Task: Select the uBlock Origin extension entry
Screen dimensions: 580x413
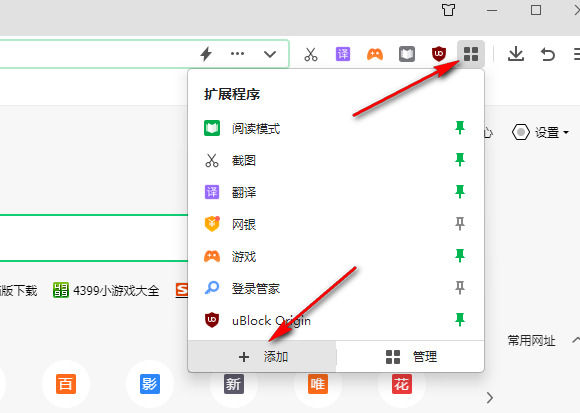Action: 336,320
